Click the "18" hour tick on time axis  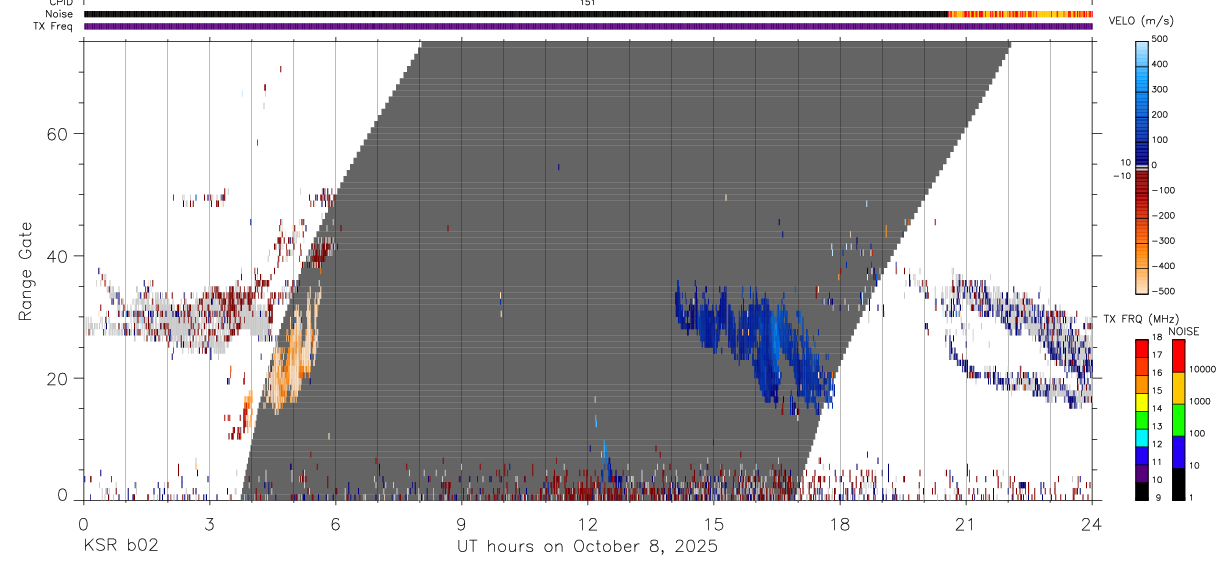(x=840, y=523)
